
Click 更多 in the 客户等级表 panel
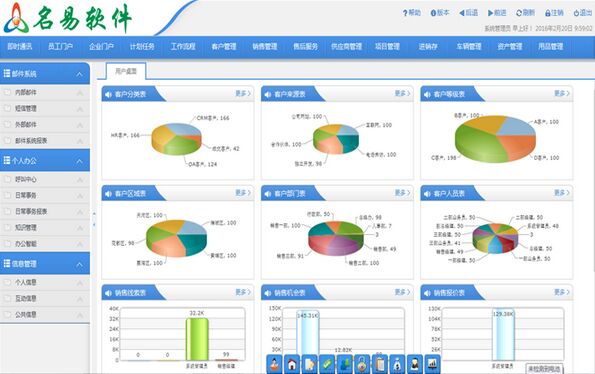coord(562,94)
